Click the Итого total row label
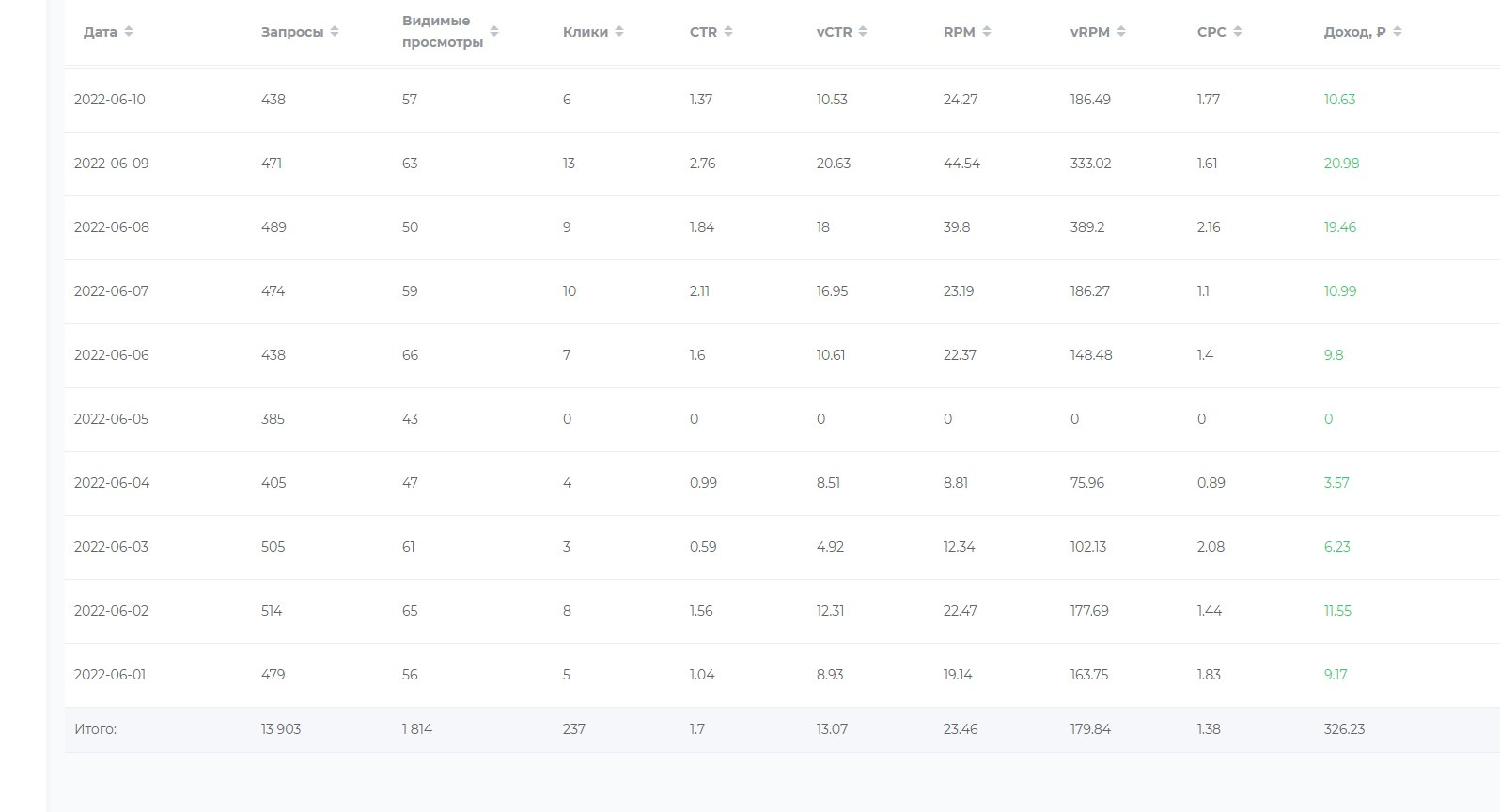The height and width of the screenshot is (812, 1500). click(95, 729)
